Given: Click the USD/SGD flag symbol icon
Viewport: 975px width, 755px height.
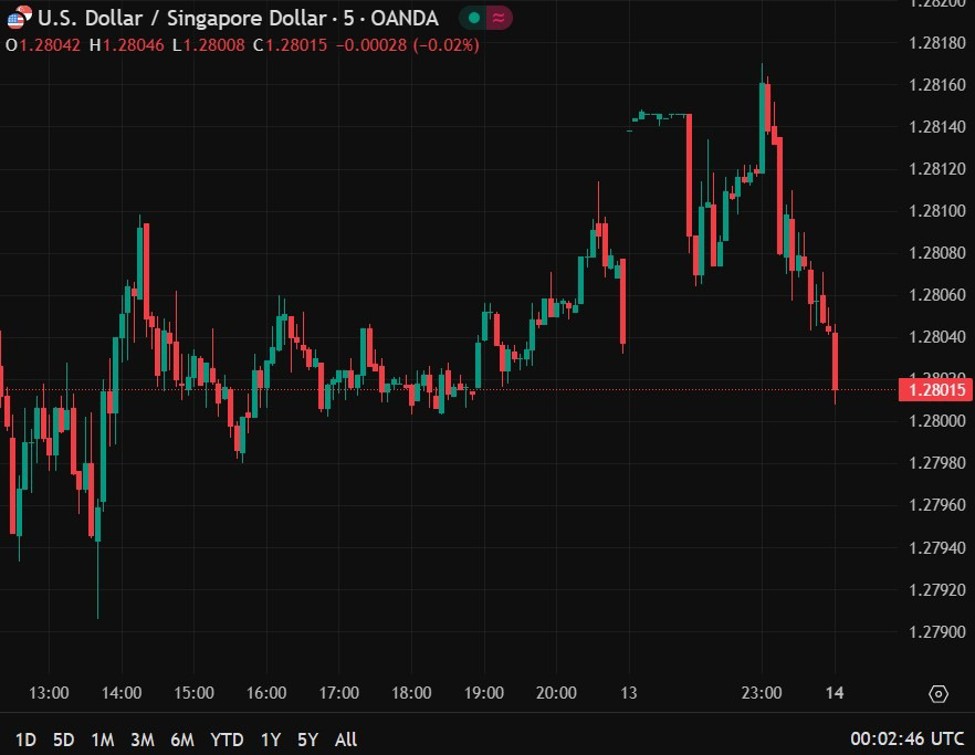Looking at the screenshot, I should 19,17.
